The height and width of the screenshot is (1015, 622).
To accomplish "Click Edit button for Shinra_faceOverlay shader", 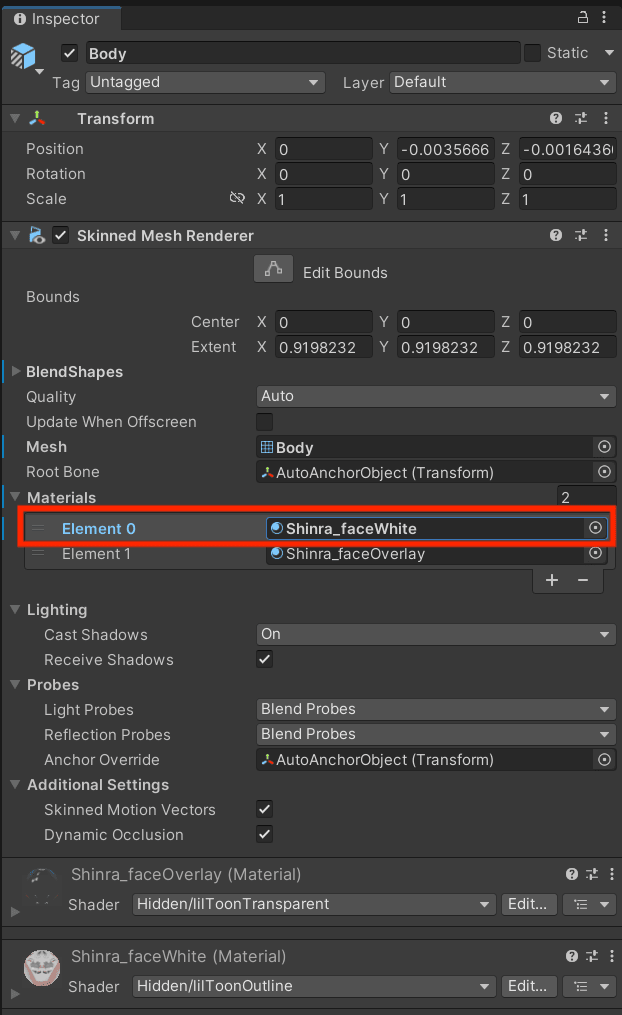I will tap(528, 904).
